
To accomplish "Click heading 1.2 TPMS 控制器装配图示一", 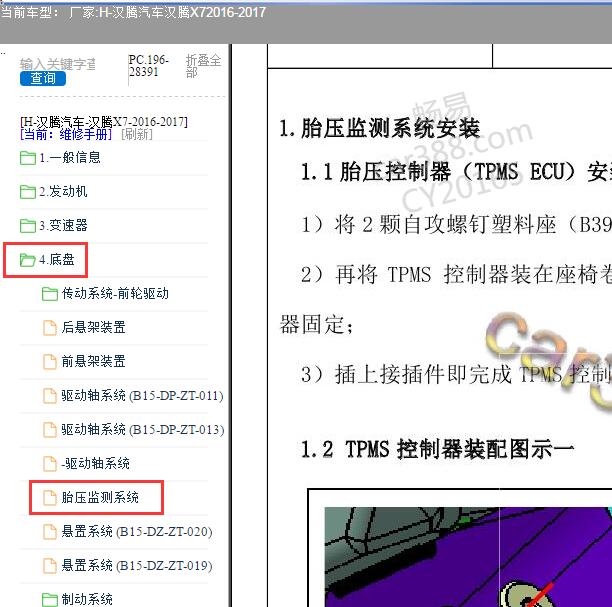I will [437, 449].
